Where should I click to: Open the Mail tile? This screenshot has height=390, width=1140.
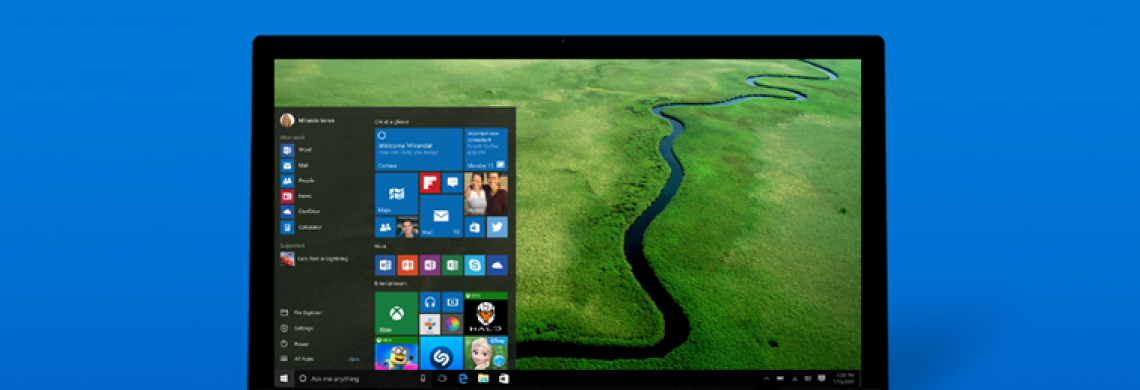pyautogui.click(x=441, y=216)
